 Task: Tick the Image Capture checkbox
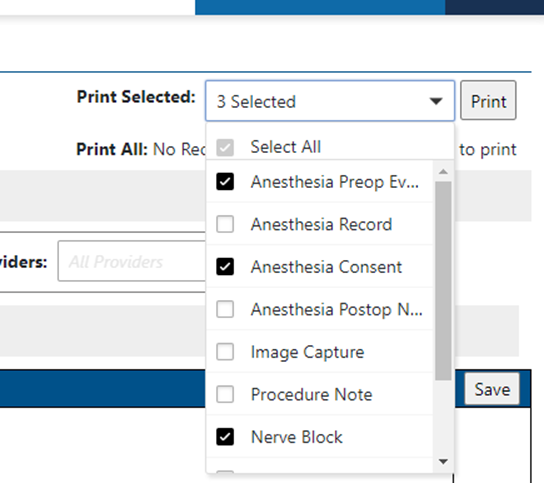tap(225, 352)
